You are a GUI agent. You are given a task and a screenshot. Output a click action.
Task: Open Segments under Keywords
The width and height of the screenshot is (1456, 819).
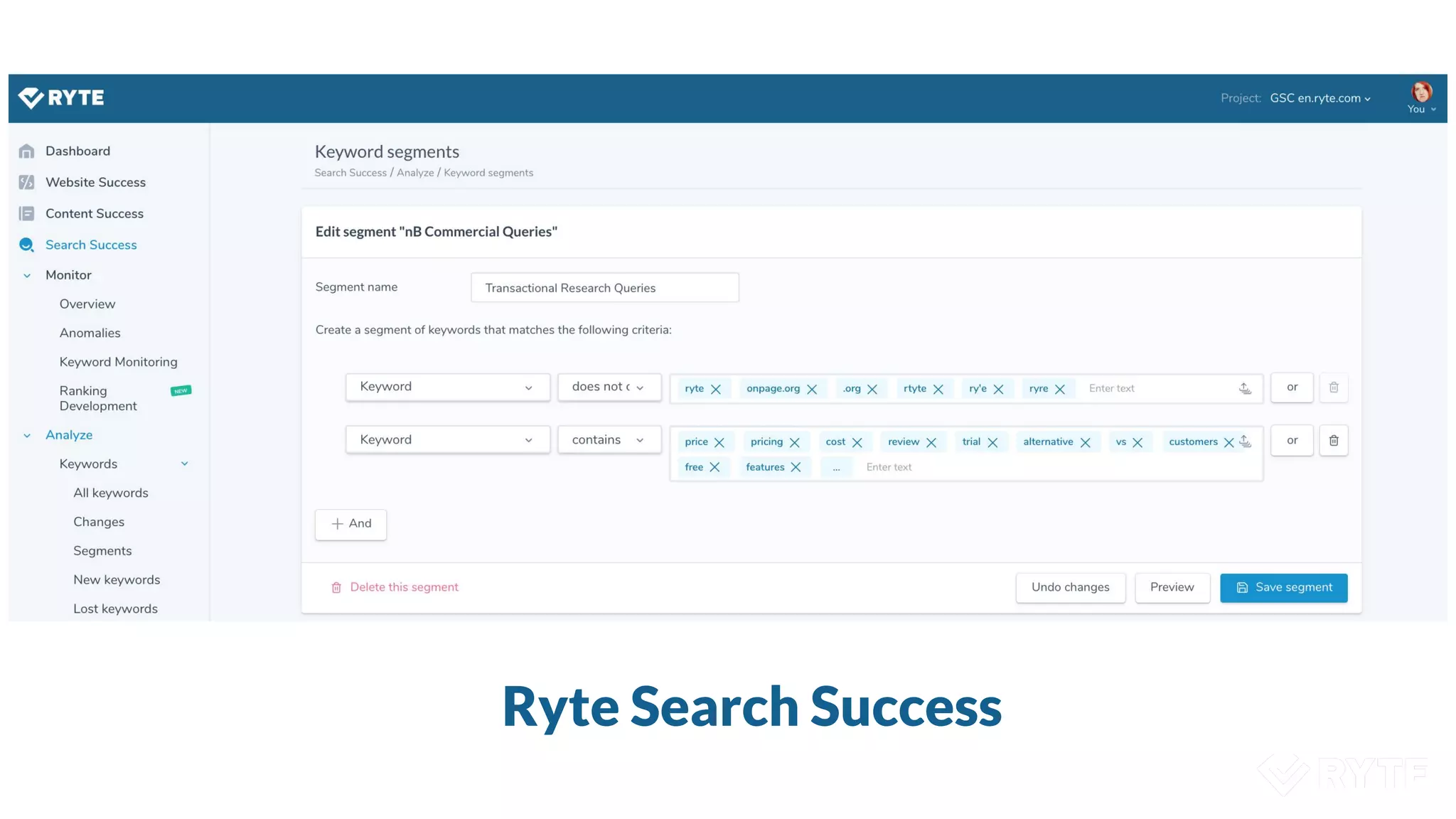(102, 552)
